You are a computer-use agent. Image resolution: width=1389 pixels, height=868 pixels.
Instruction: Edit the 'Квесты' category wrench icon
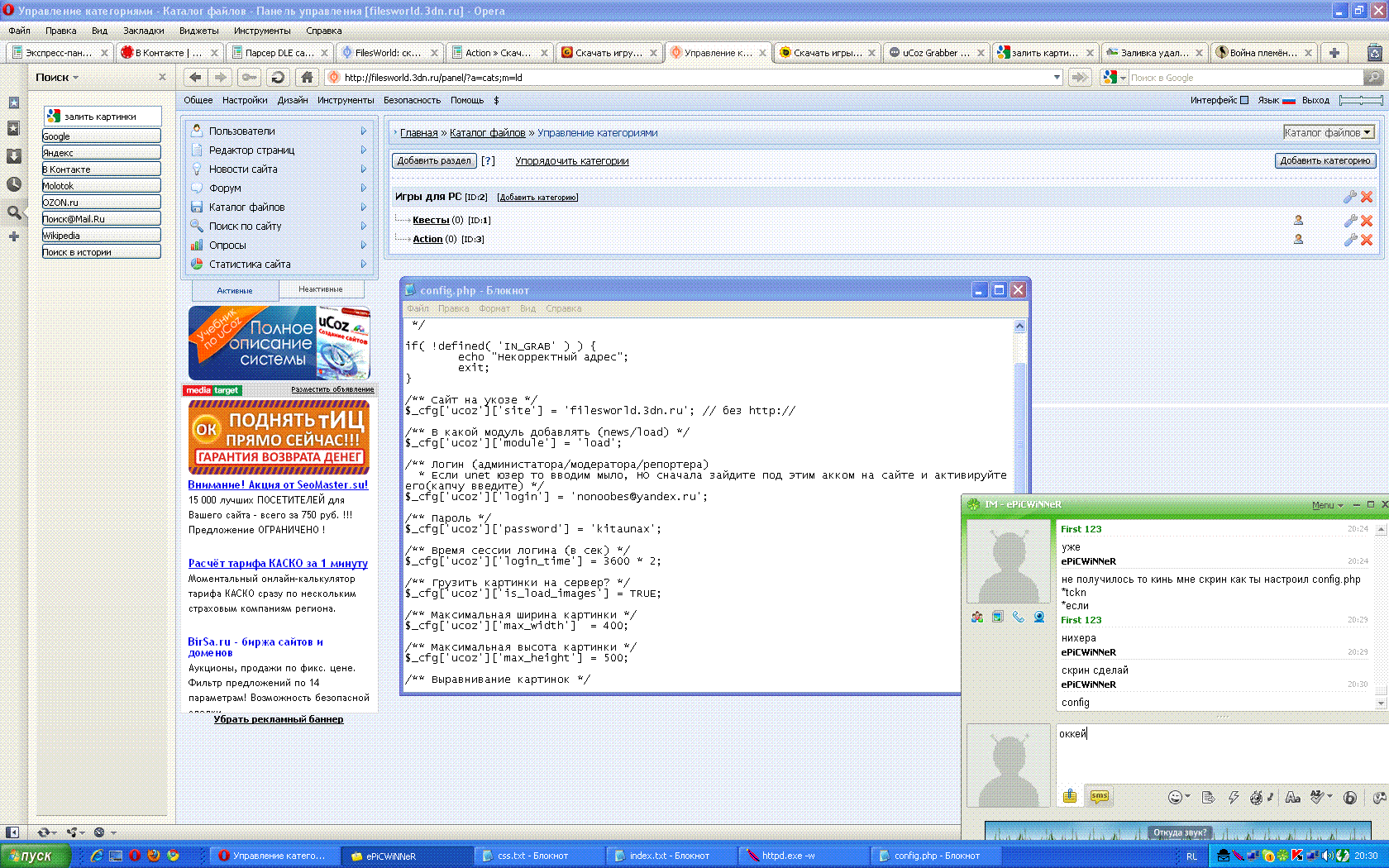click(1350, 221)
